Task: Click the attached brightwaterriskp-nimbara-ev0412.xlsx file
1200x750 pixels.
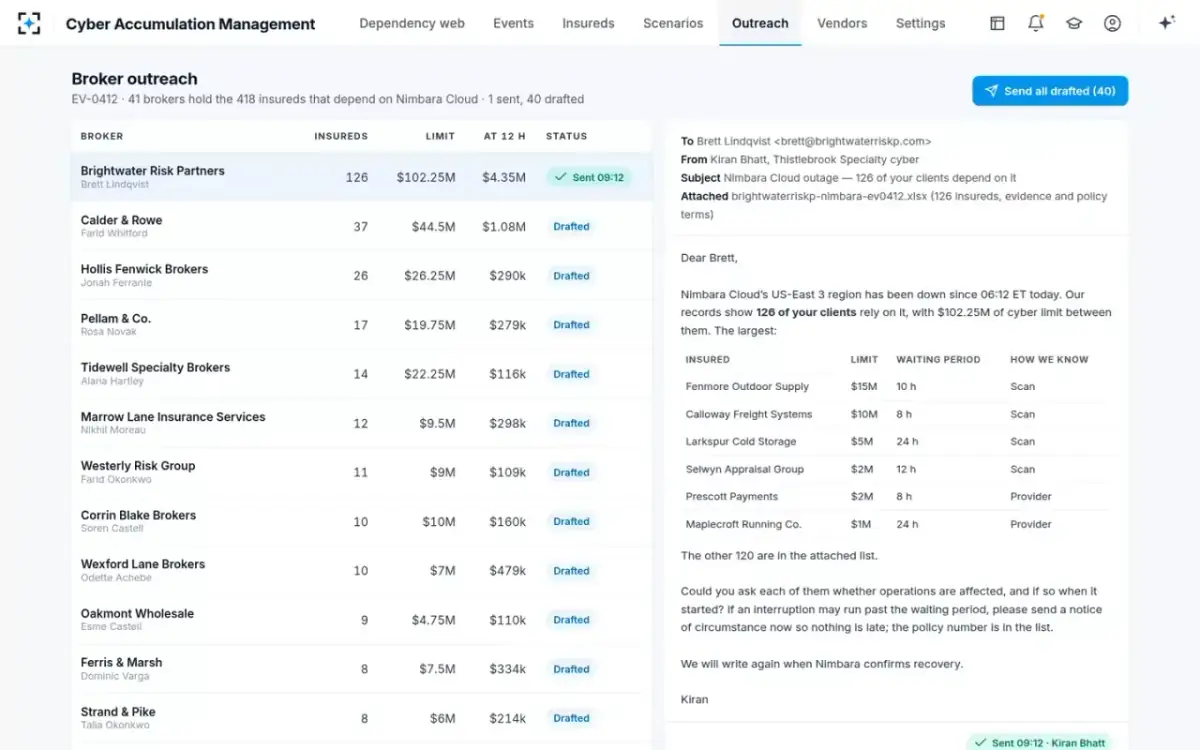Action: point(829,197)
